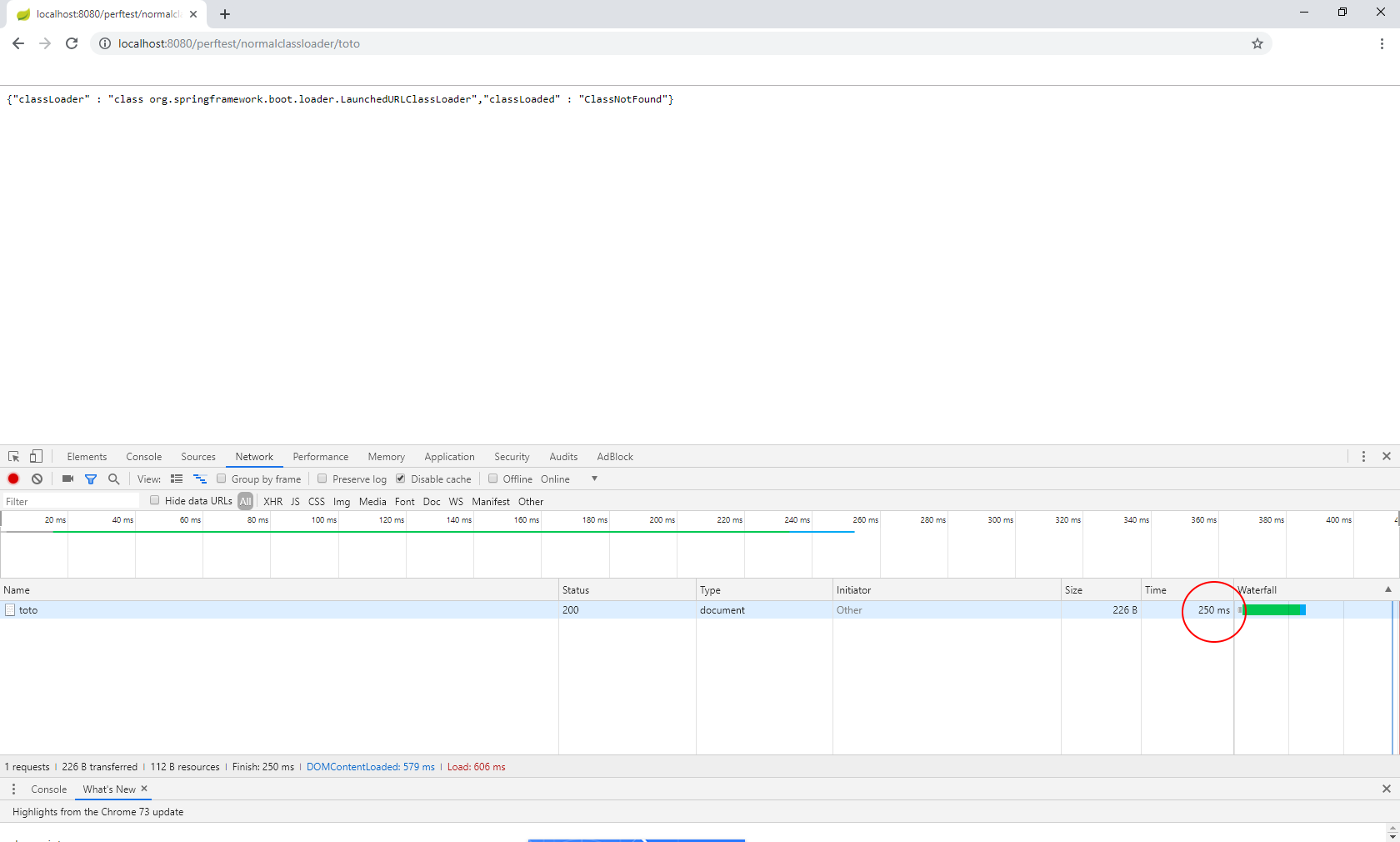
Task: Open the DevTools customize three-dot menu
Action: point(1363,457)
